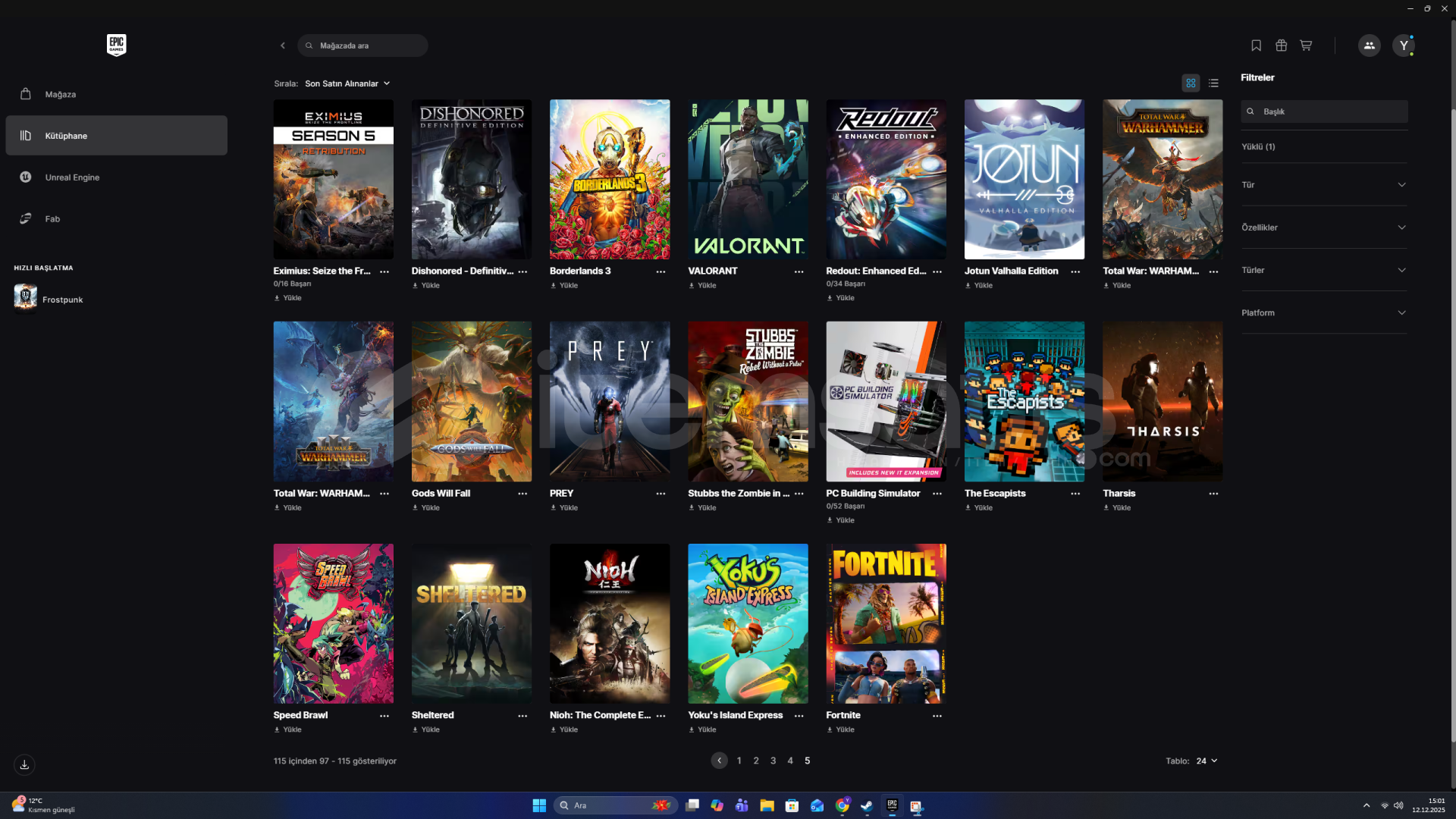Open the downloads icon in sidebar
1456x819 pixels.
coord(24,764)
